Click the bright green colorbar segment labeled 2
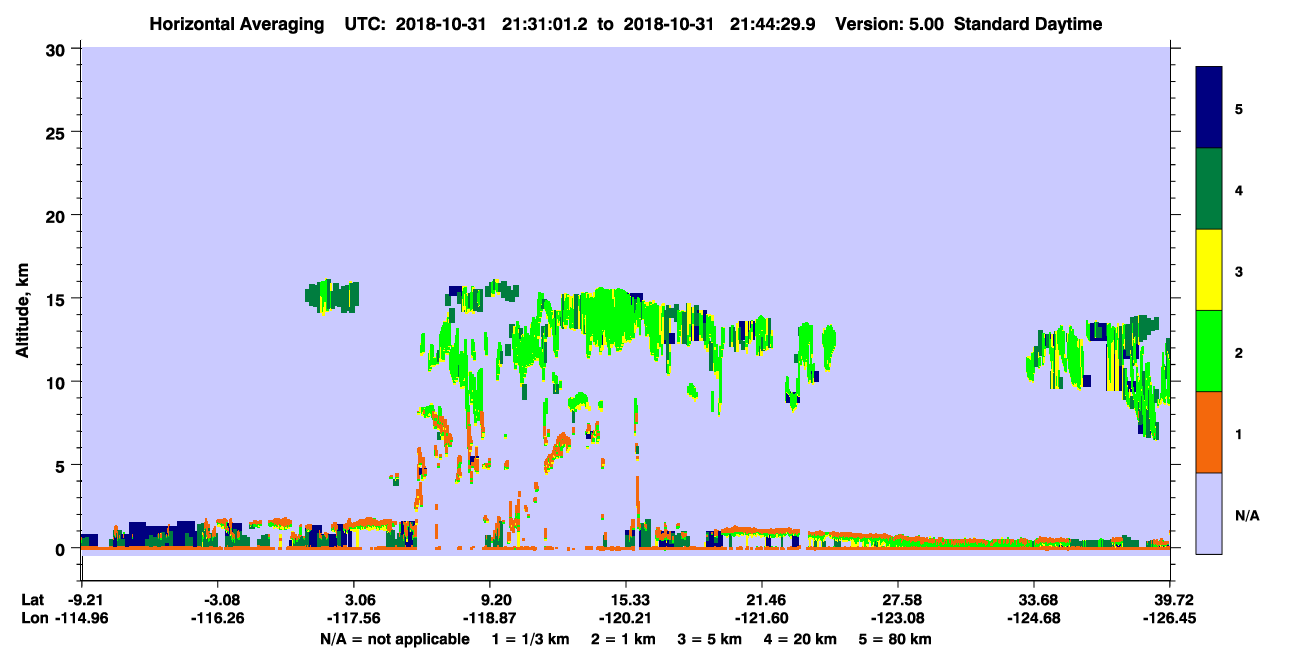Viewport: 1300px width, 667px height. [1209, 351]
